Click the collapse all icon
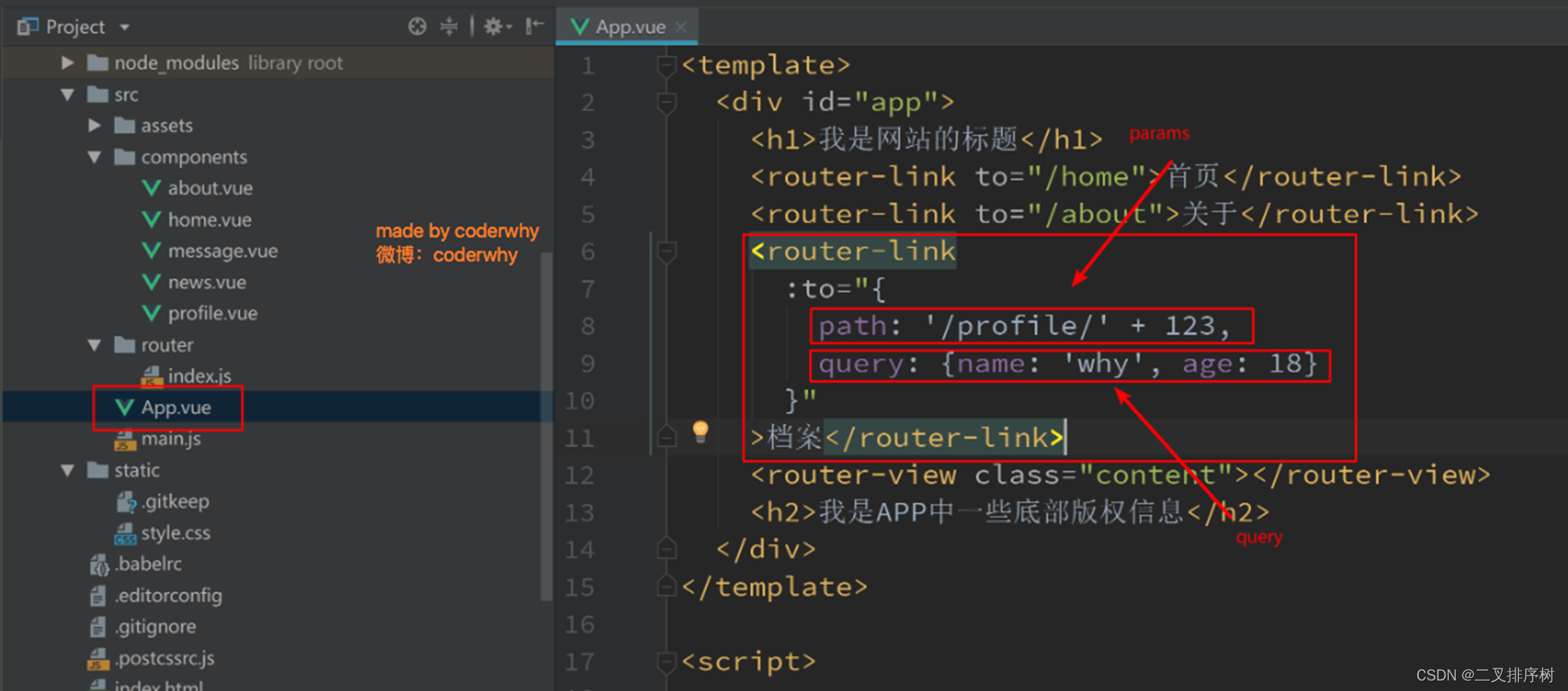 [x=449, y=27]
